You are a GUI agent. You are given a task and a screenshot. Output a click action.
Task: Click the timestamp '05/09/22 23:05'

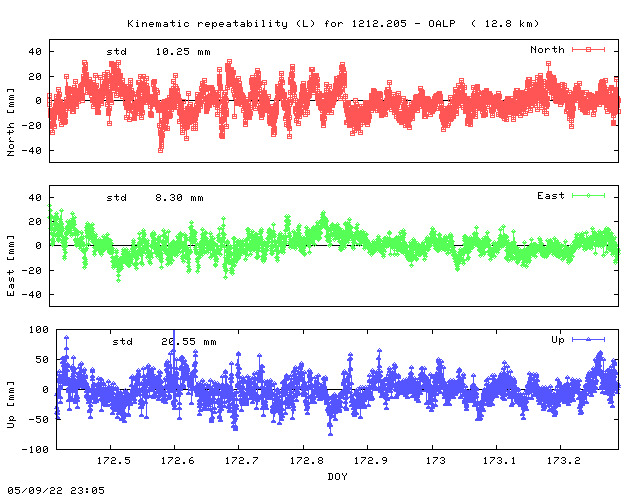(56, 490)
